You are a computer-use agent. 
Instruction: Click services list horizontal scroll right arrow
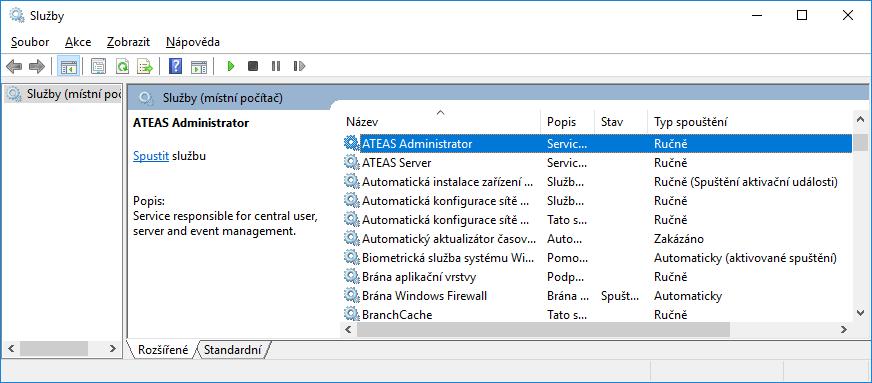point(844,329)
